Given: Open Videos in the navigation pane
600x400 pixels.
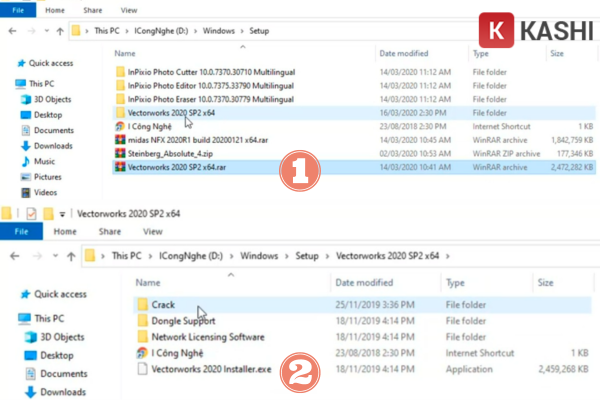Looking at the screenshot, I should point(47,192).
